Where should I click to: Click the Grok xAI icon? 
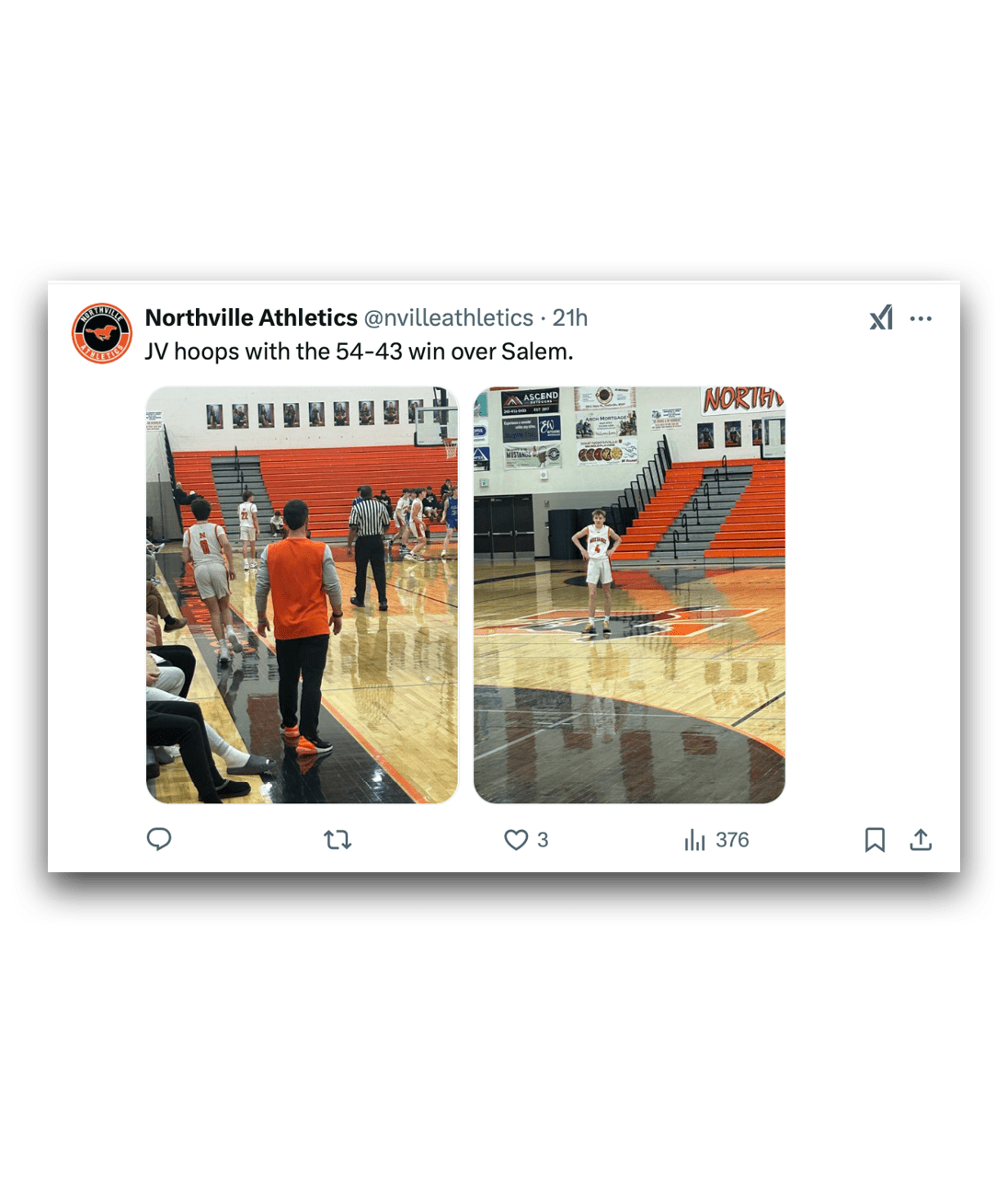(881, 317)
